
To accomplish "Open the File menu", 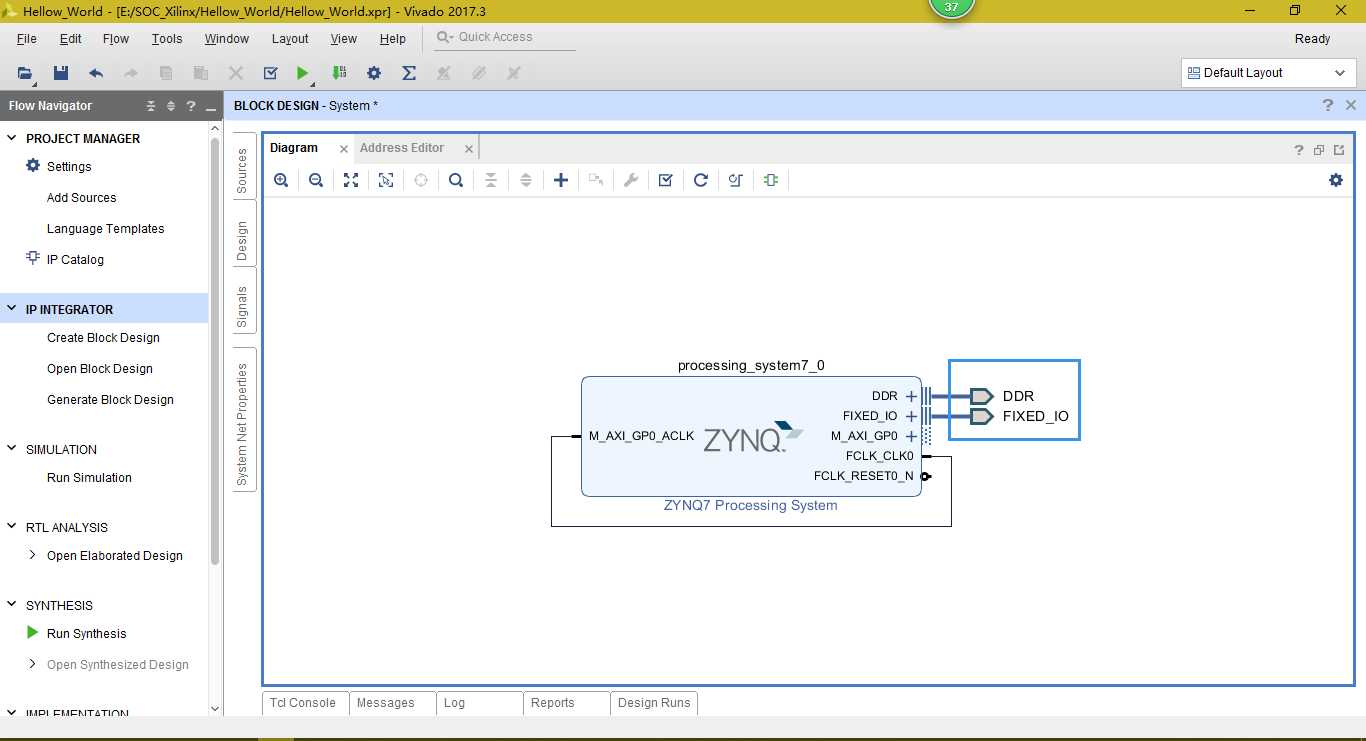I will (27, 39).
